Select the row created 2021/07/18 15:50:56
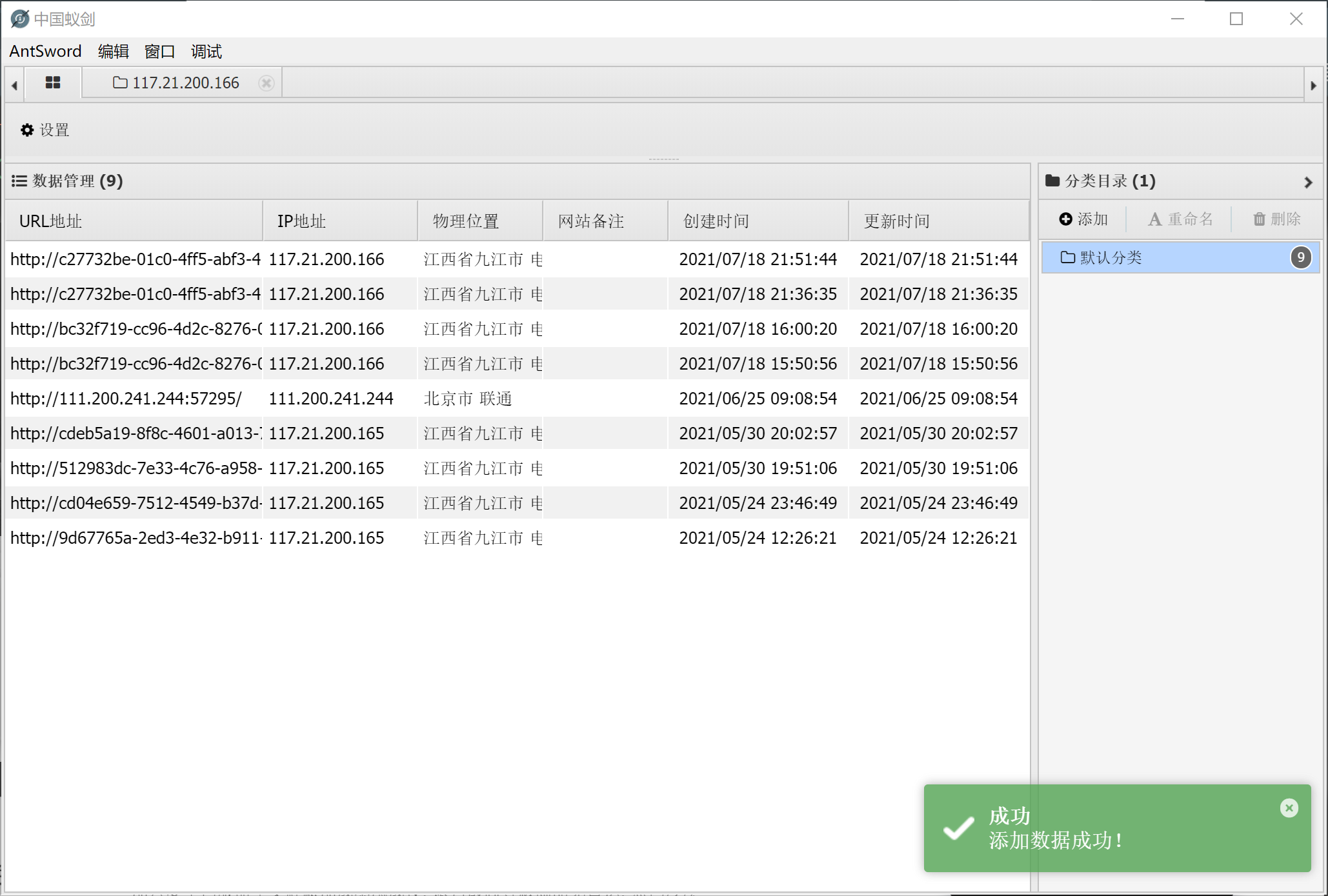The image size is (1328, 896). (x=518, y=364)
